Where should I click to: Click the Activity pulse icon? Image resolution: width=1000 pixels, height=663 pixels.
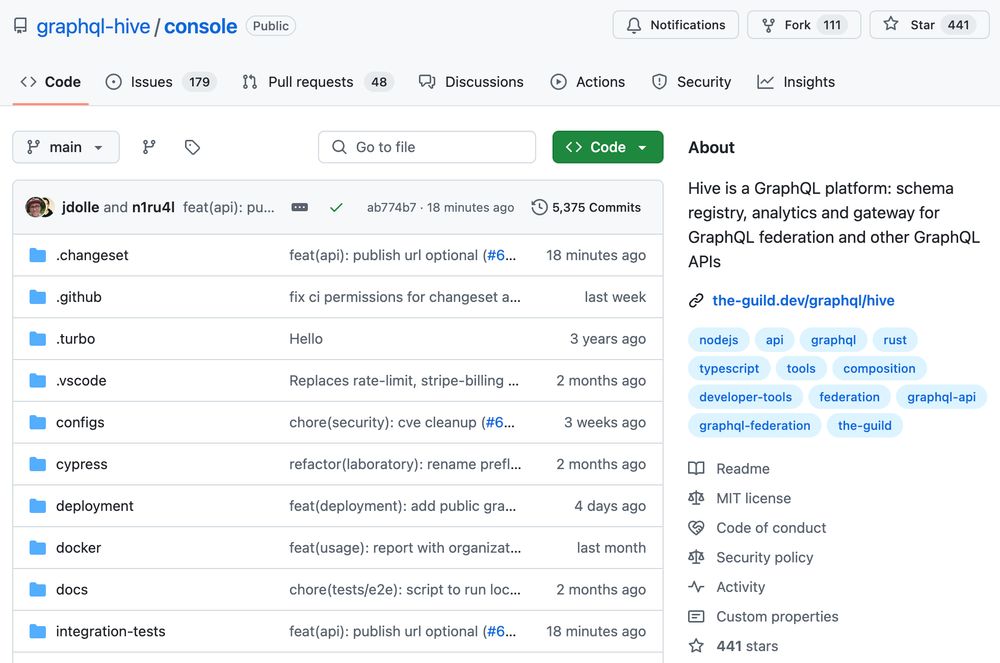click(696, 586)
